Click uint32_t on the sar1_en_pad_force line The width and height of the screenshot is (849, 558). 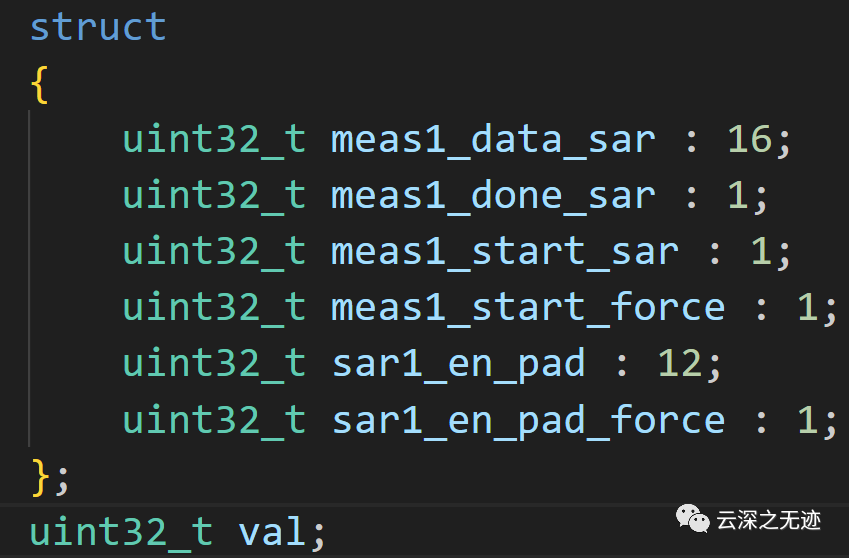pyautogui.click(x=214, y=420)
